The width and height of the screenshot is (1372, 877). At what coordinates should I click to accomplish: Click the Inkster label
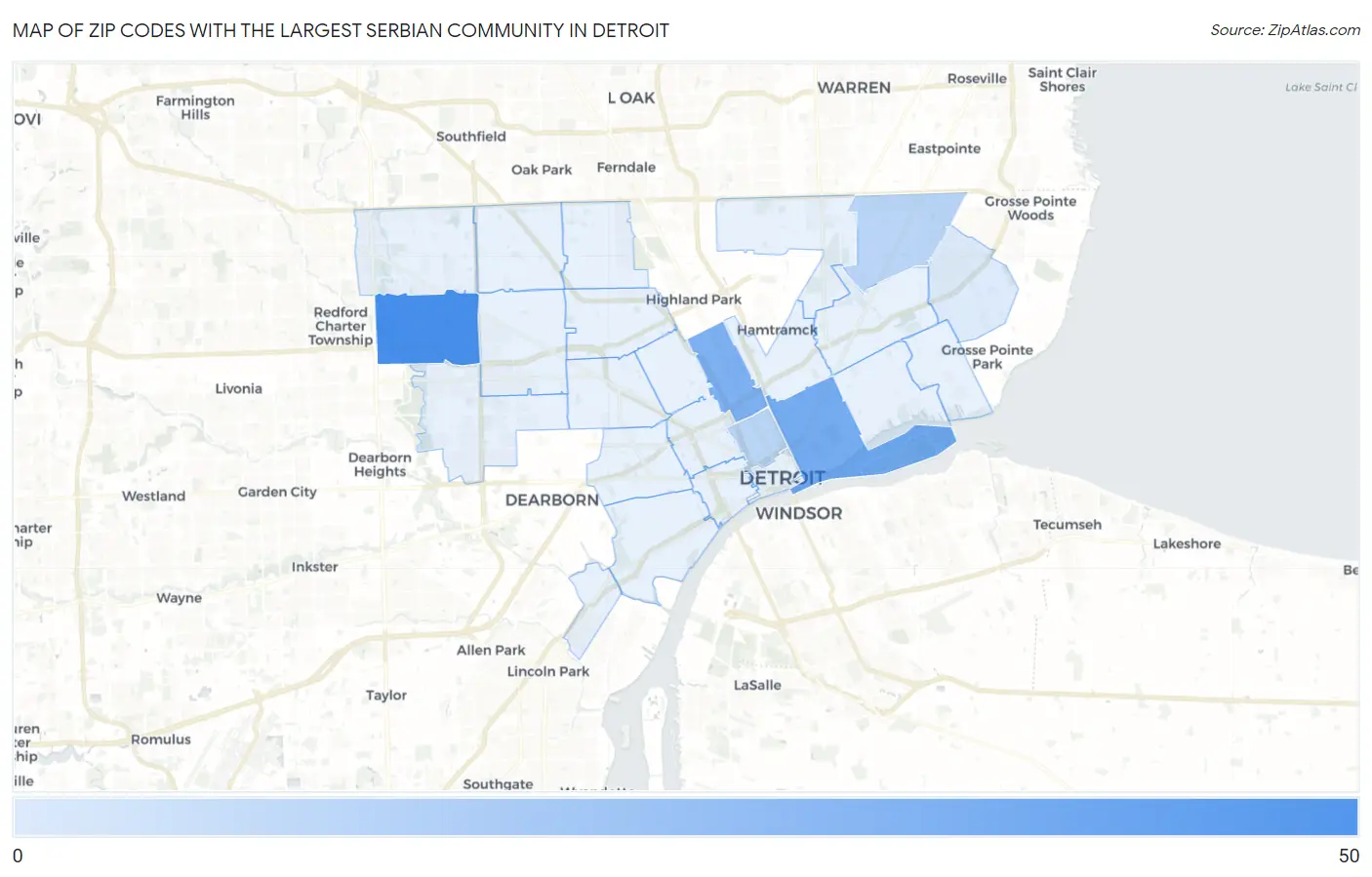tap(314, 567)
